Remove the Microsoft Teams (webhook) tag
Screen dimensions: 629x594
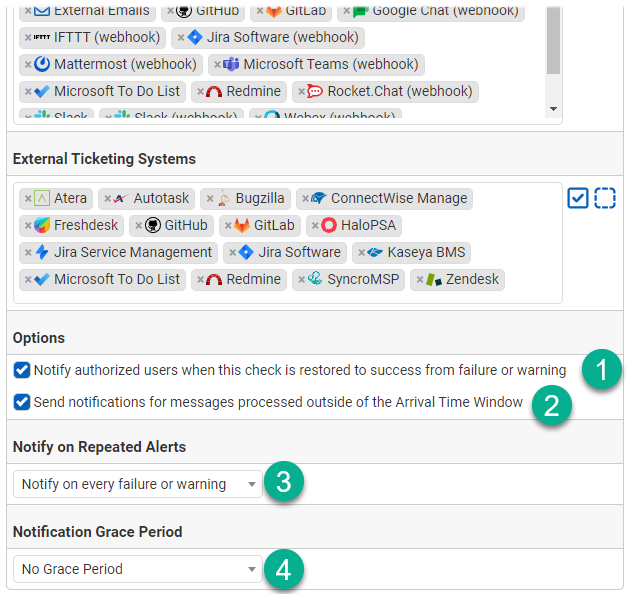click(x=217, y=65)
